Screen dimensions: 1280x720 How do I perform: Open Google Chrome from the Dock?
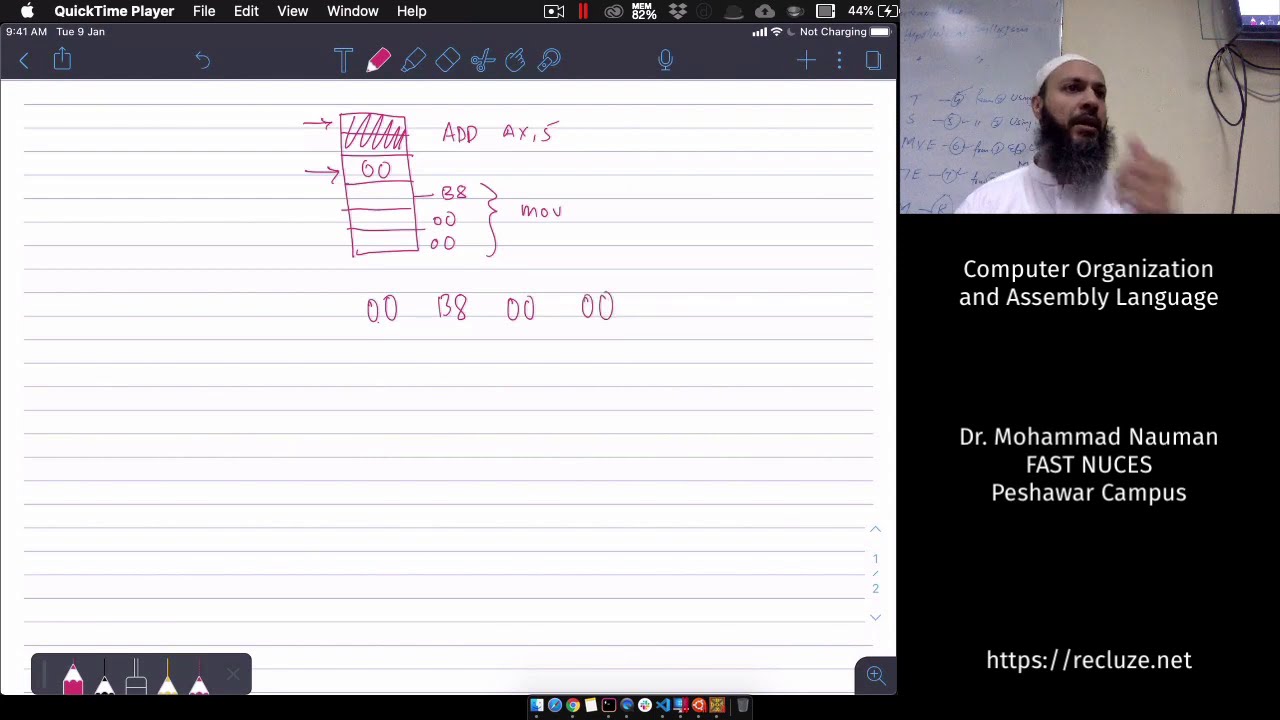[x=573, y=705]
